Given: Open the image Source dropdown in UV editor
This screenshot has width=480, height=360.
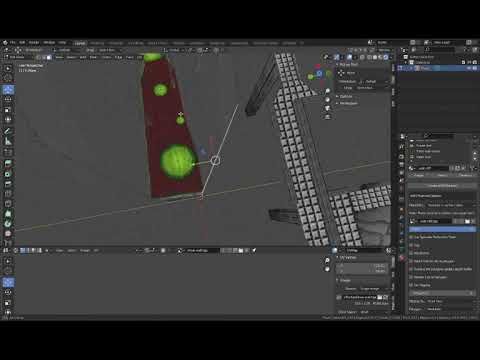Looking at the screenshot, I should point(374,289).
